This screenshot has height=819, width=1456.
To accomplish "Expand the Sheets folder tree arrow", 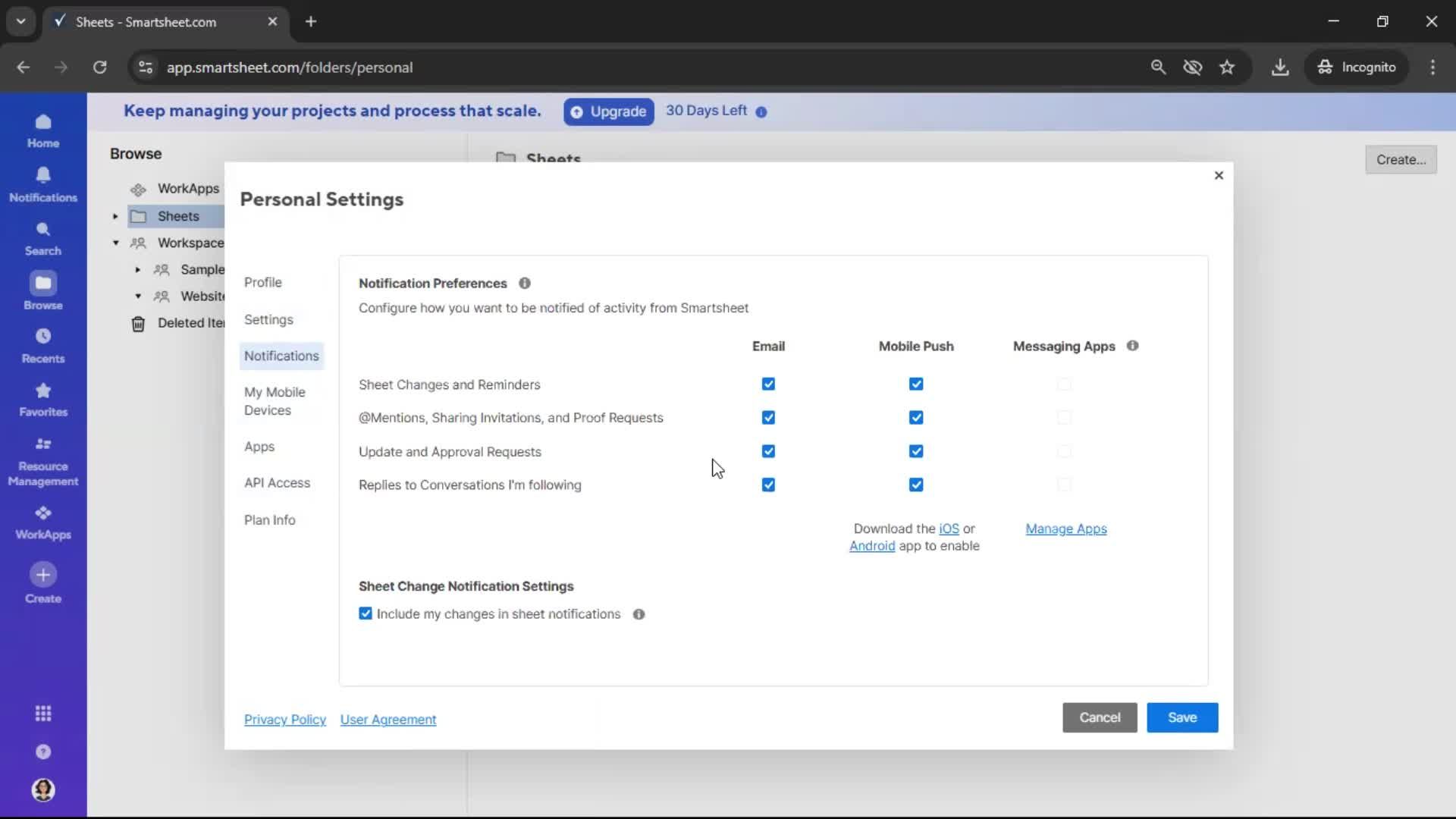I will click(x=115, y=217).
